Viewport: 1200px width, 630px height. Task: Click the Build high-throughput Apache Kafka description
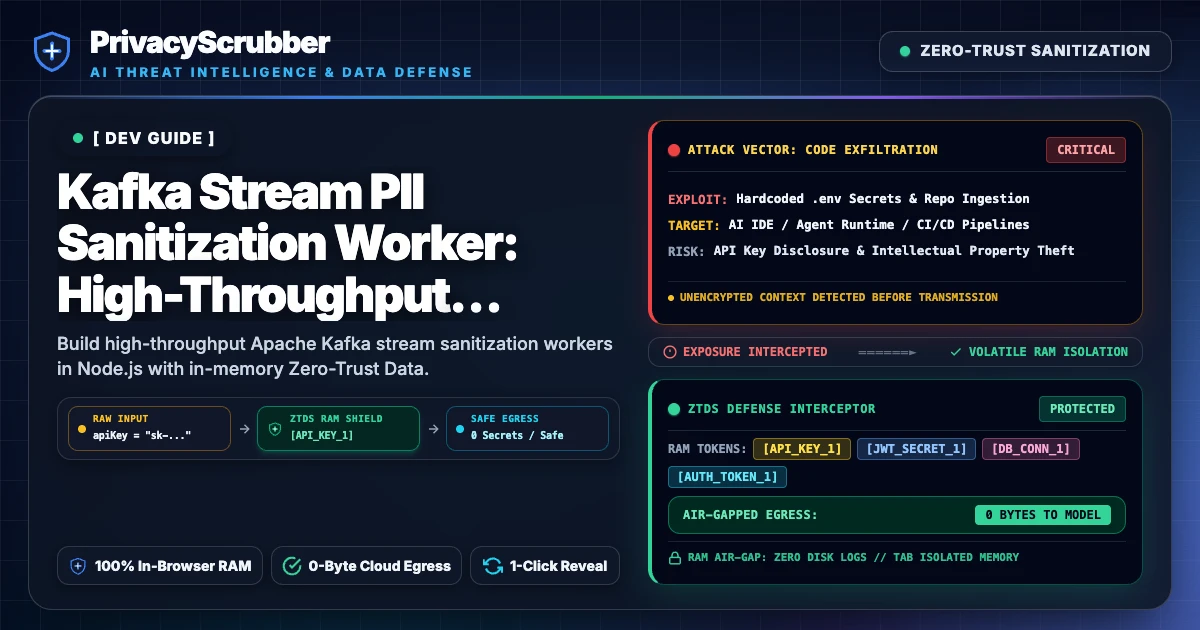click(335, 356)
